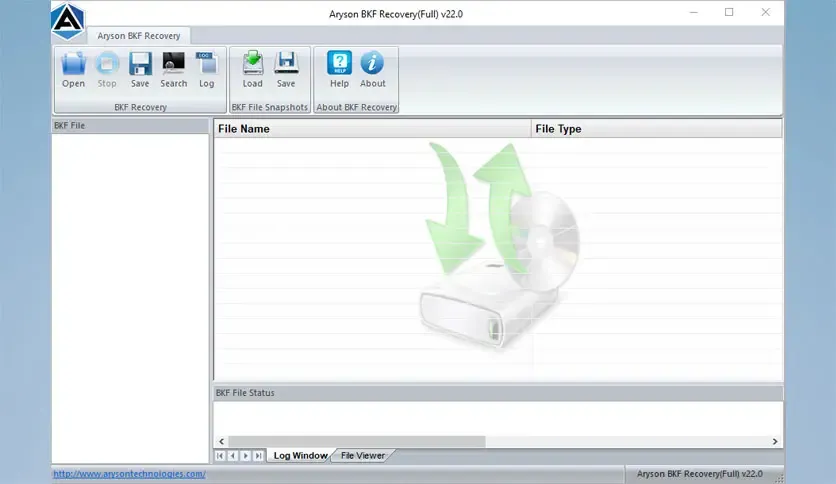Viewport: 836px width, 484px height.
Task: Switch to the Log Window tab
Action: tap(300, 456)
